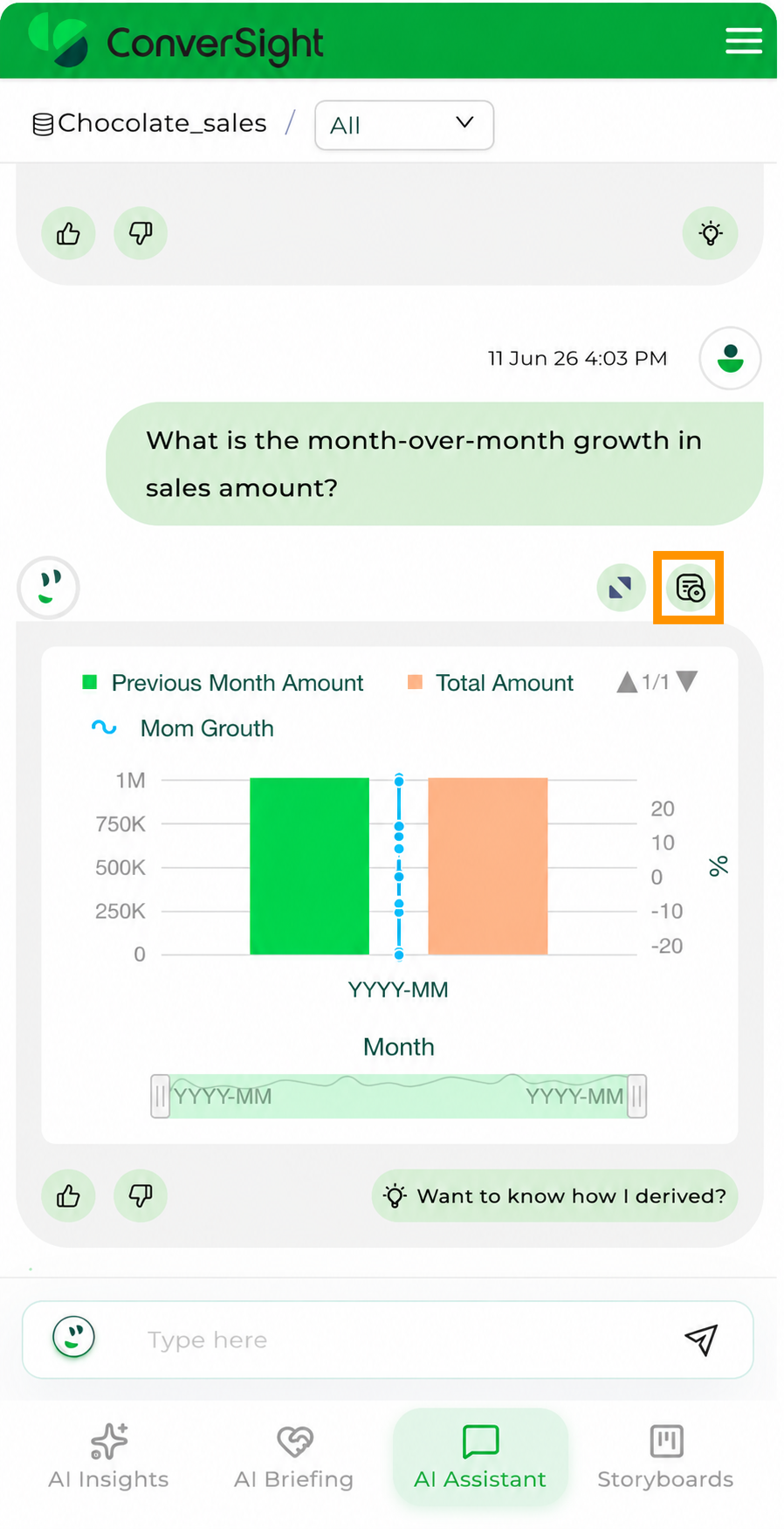
Task: Go to next legend page arrow
Action: [687, 682]
